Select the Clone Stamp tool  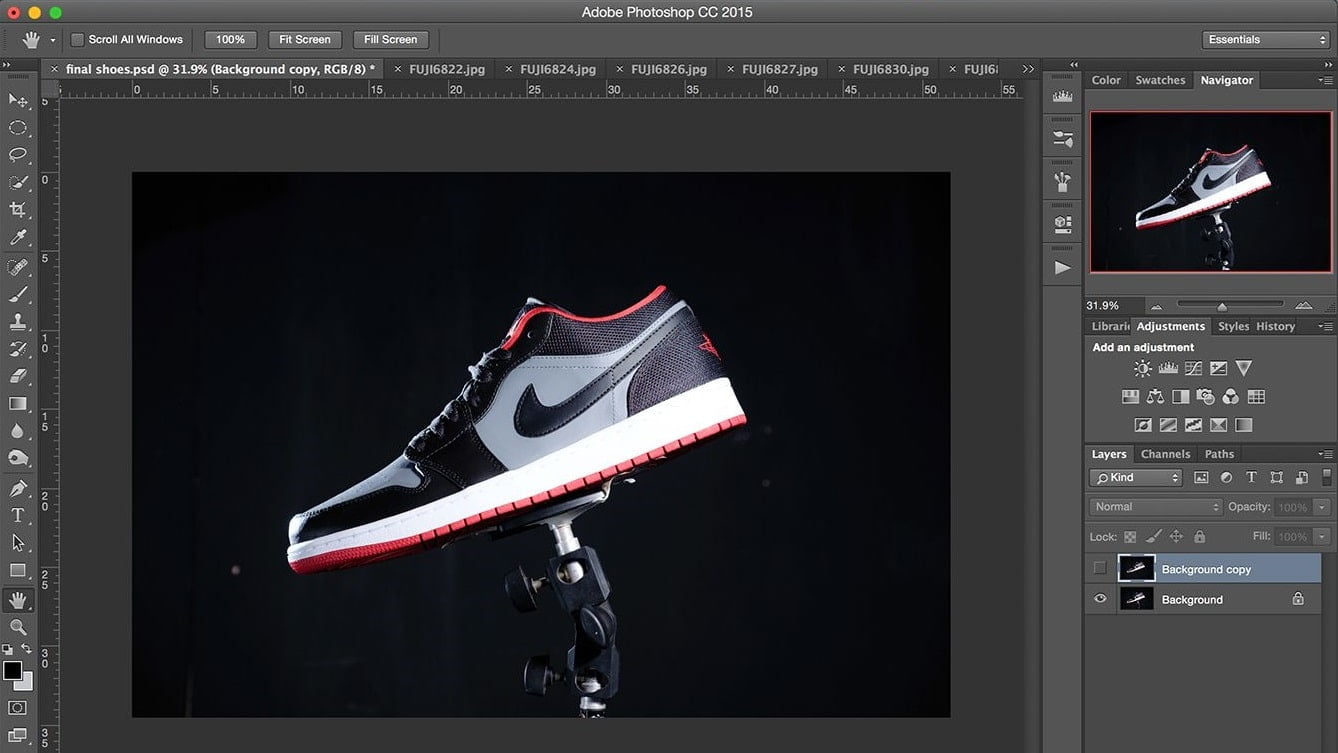[x=18, y=322]
